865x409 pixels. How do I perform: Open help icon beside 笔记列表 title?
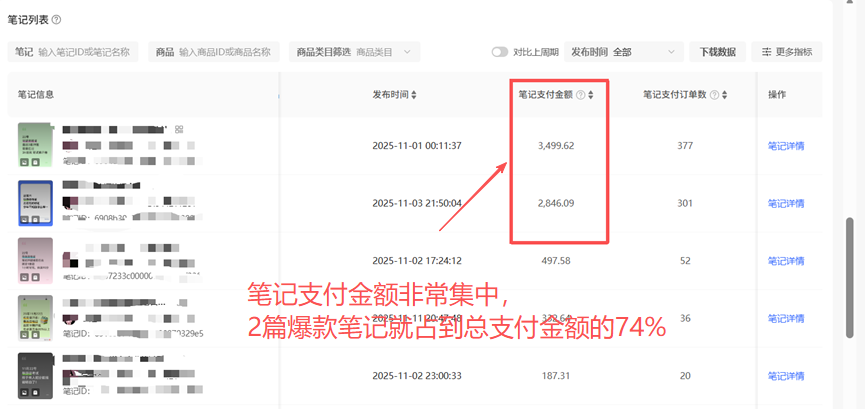point(56,20)
